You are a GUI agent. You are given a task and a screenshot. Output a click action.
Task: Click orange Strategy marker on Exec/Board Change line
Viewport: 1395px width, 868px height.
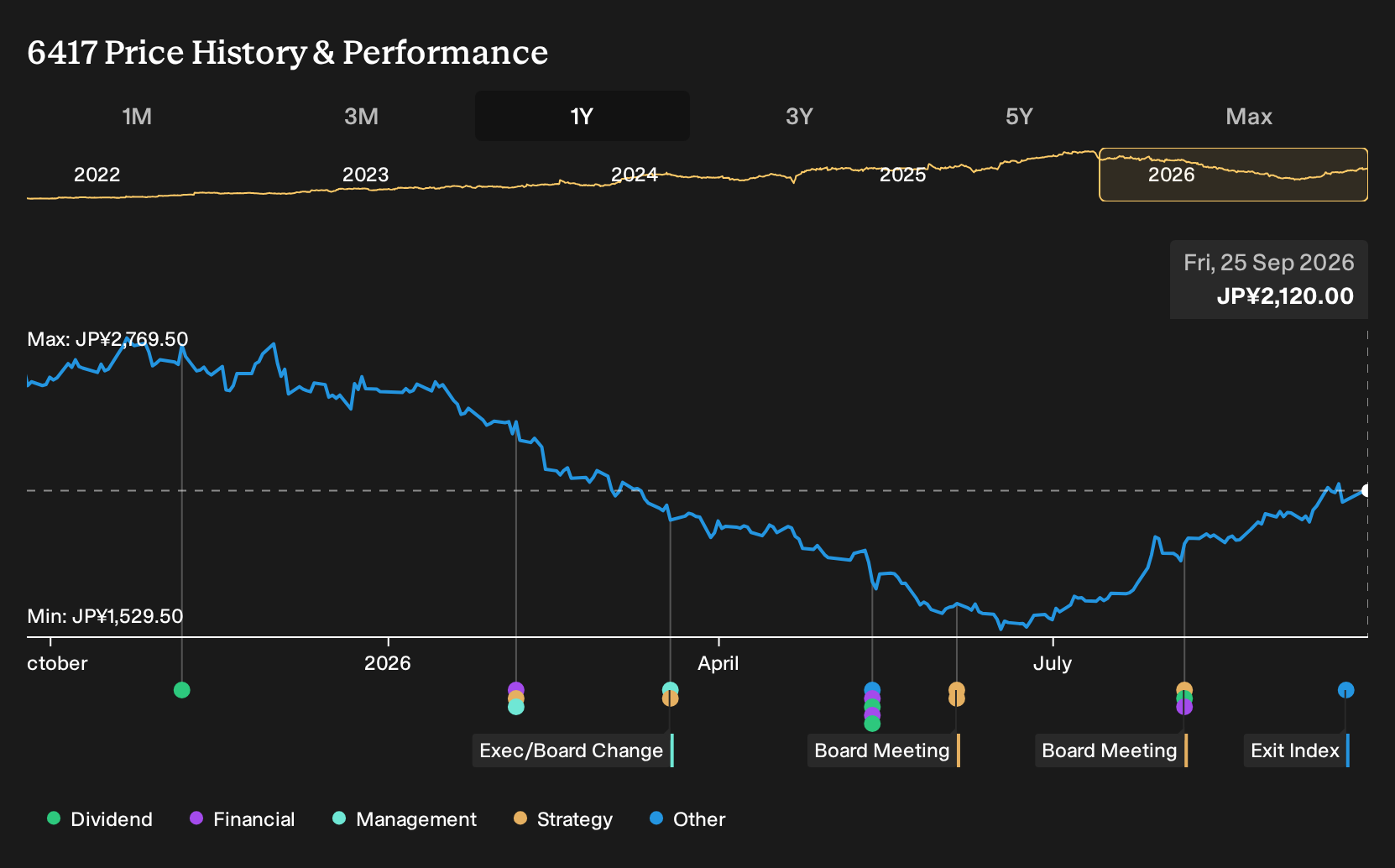pyautogui.click(x=670, y=699)
